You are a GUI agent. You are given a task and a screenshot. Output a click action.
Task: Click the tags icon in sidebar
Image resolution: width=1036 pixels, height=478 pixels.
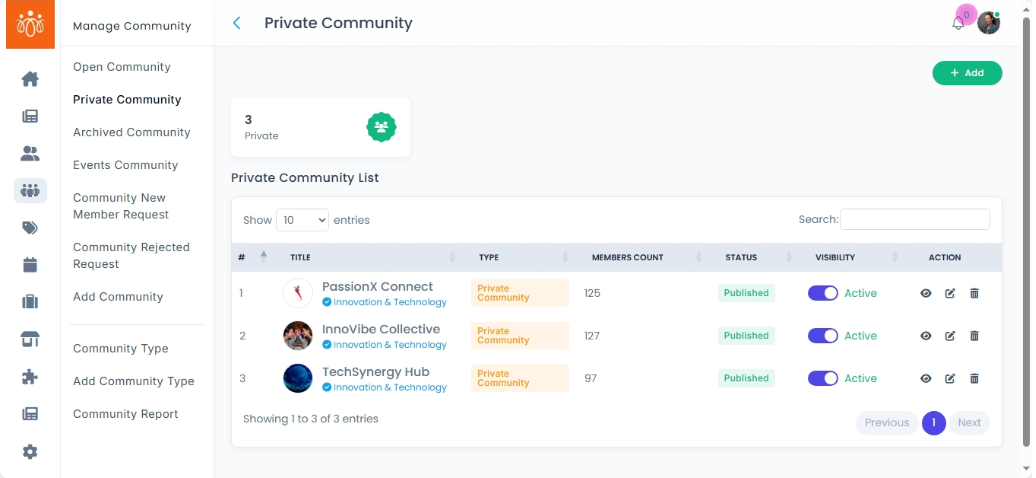click(x=30, y=228)
